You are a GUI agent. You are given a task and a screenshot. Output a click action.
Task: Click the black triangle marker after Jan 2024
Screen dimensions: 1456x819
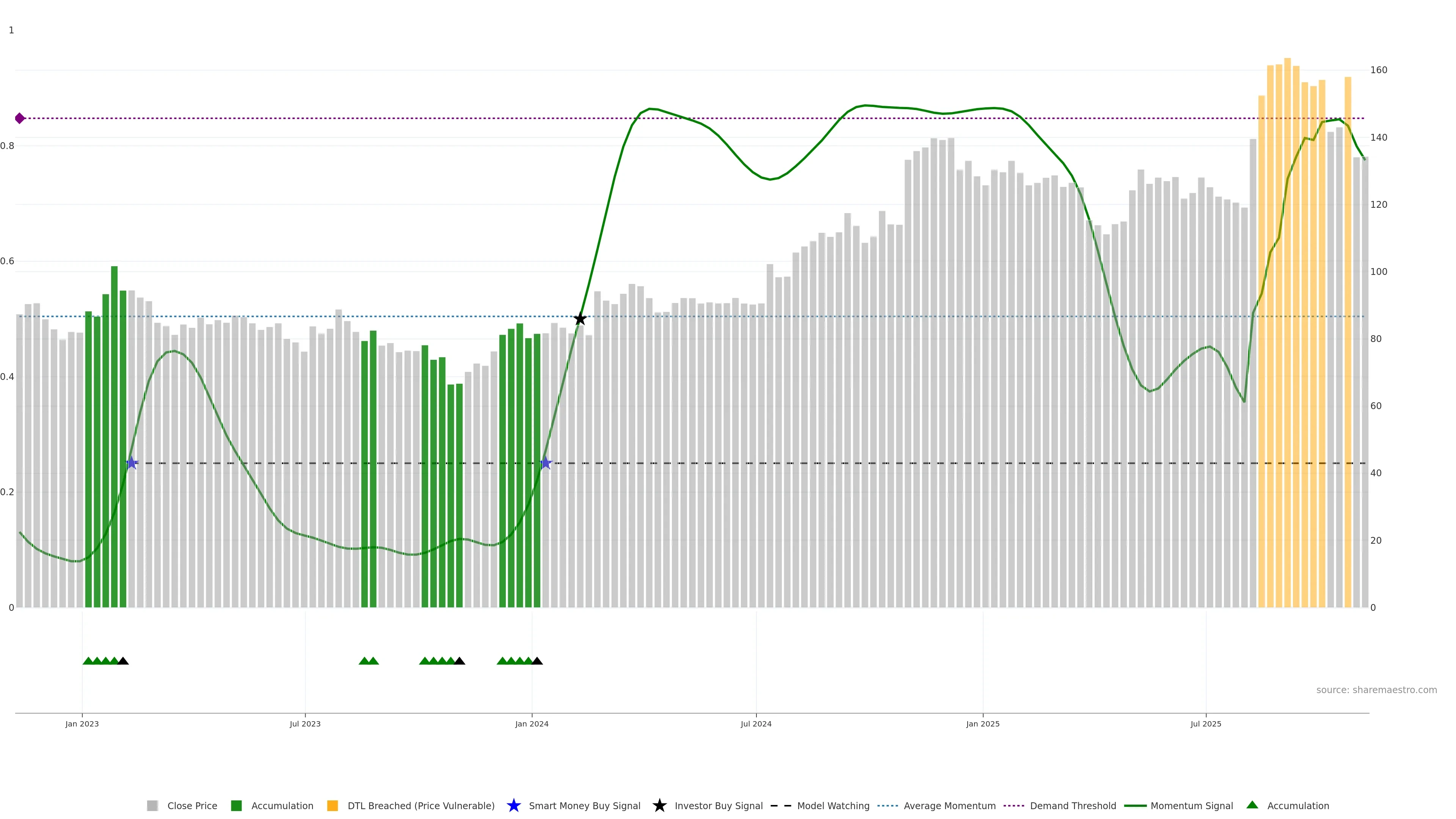tap(537, 661)
